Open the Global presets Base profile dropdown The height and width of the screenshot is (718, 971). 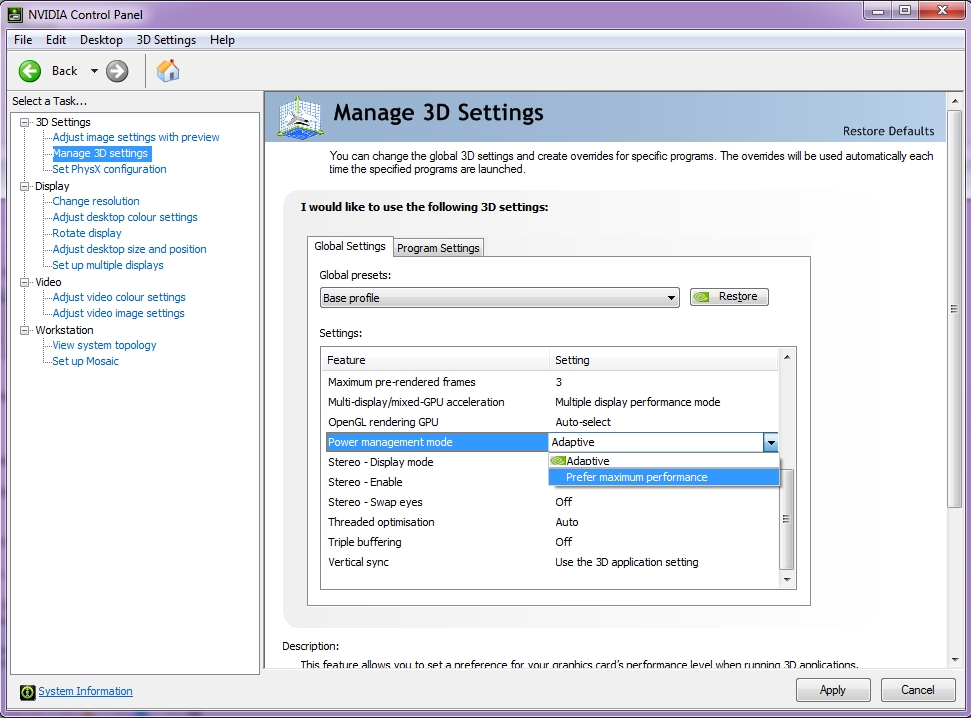[x=500, y=298]
